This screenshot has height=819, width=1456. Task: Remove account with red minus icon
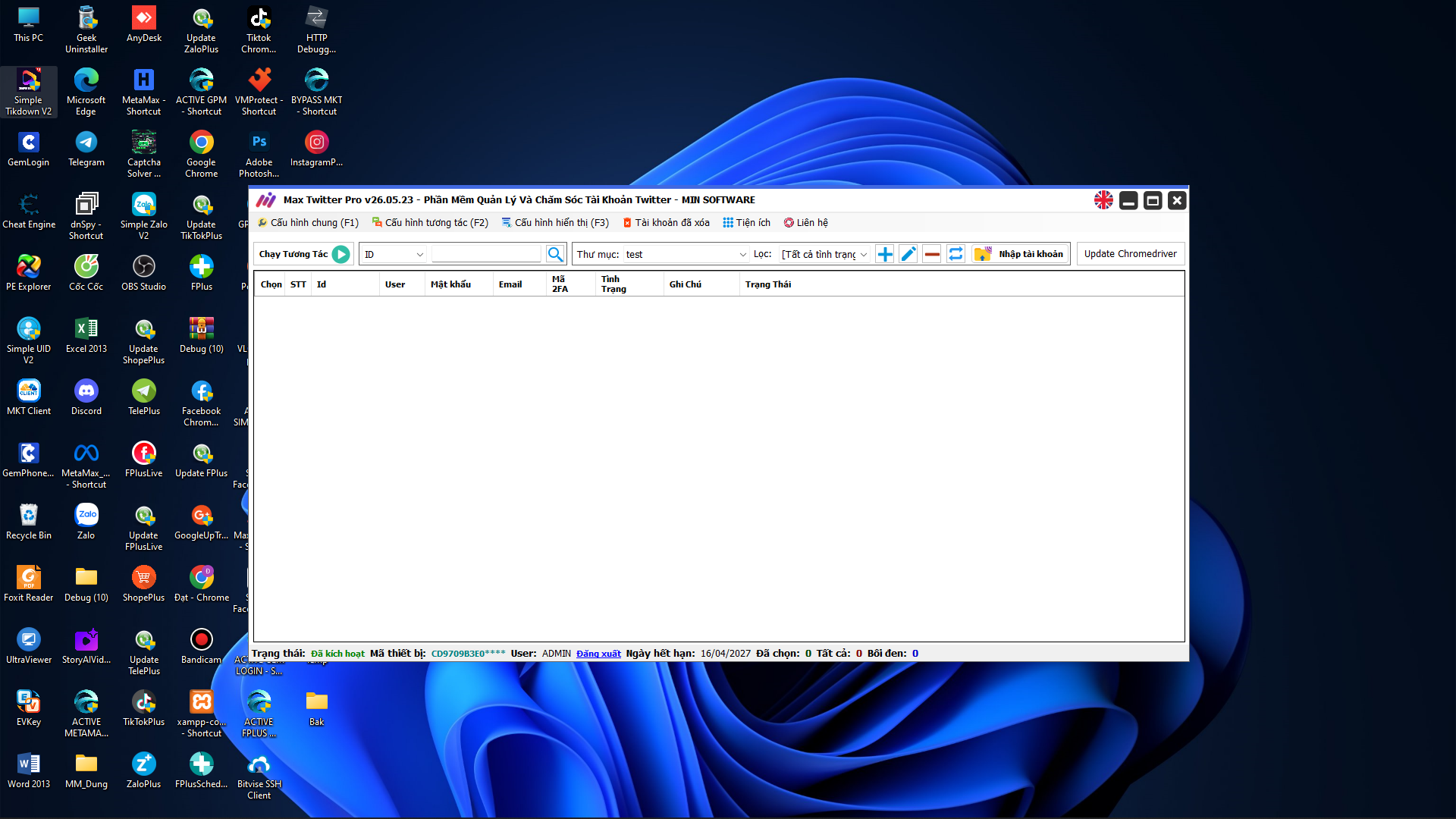click(932, 254)
